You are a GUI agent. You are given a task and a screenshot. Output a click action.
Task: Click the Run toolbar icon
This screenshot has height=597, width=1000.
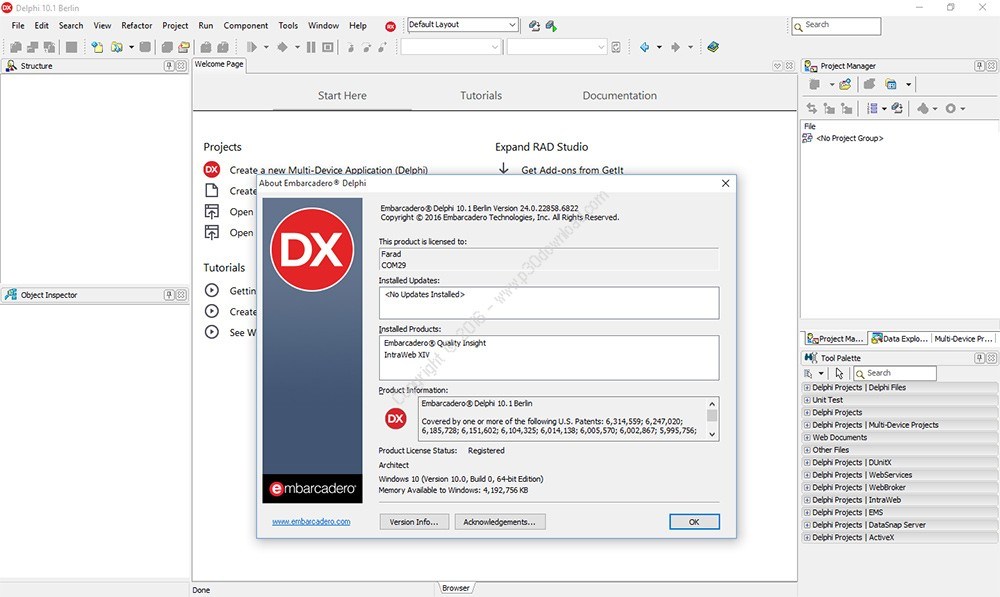tap(251, 47)
